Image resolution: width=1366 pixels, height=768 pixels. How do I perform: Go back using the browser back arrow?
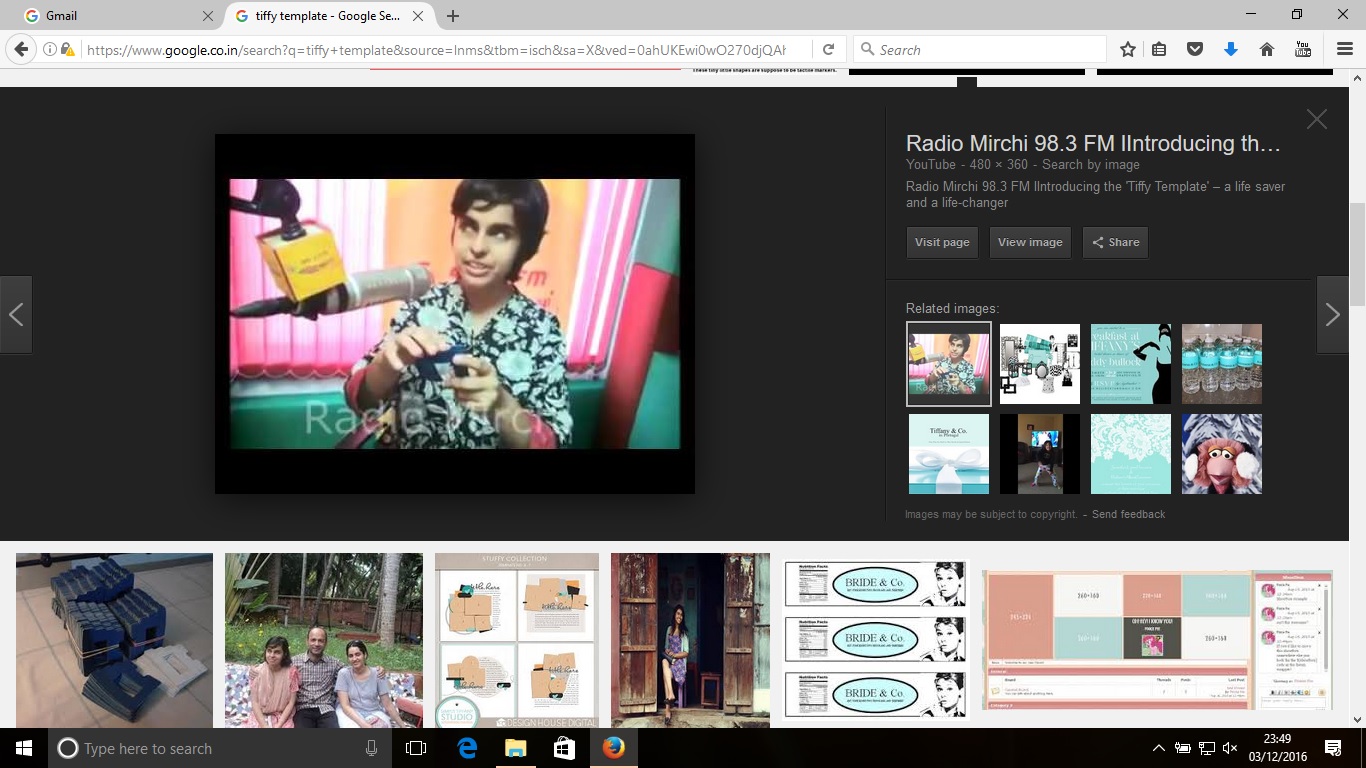click(x=21, y=50)
